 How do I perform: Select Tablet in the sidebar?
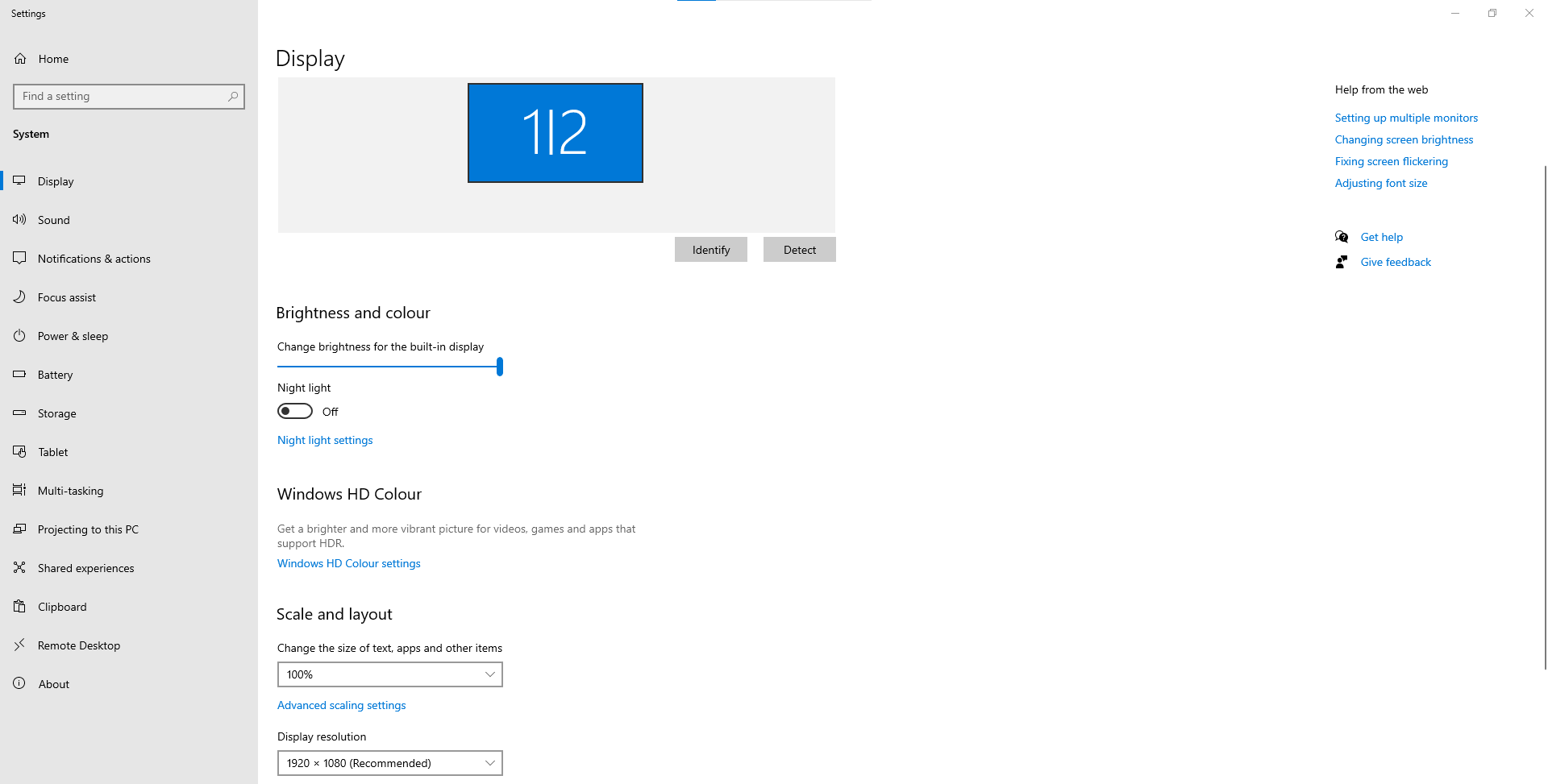(x=129, y=452)
